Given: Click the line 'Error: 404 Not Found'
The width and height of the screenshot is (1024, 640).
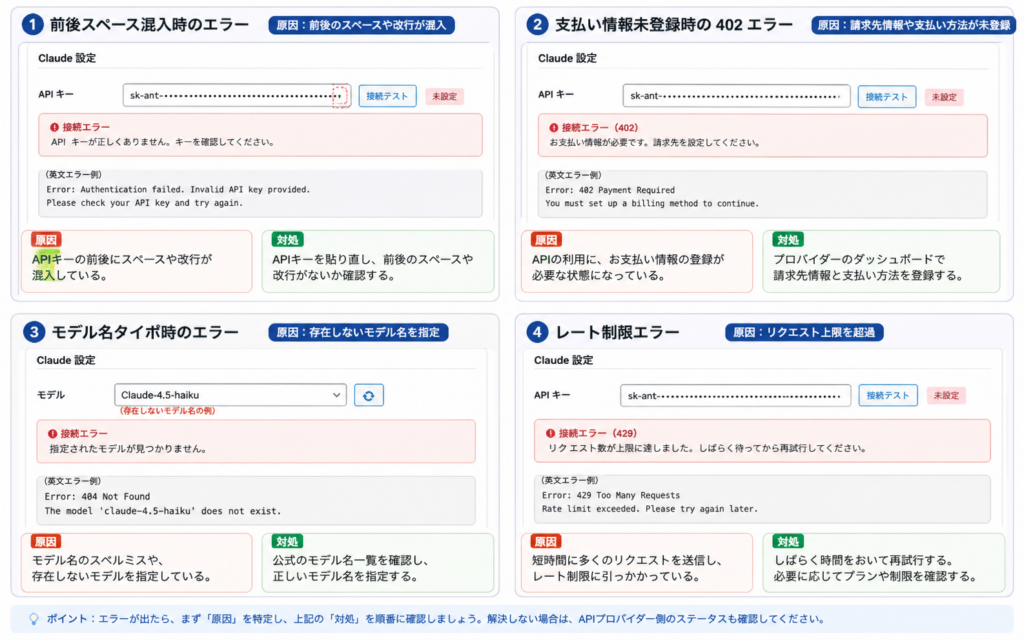Looking at the screenshot, I should (x=97, y=496).
